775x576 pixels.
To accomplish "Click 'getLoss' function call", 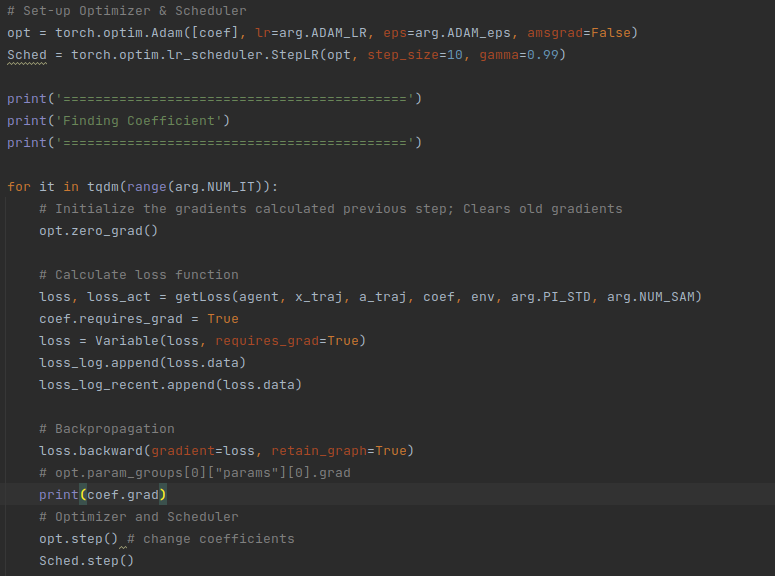I will click(x=203, y=297).
